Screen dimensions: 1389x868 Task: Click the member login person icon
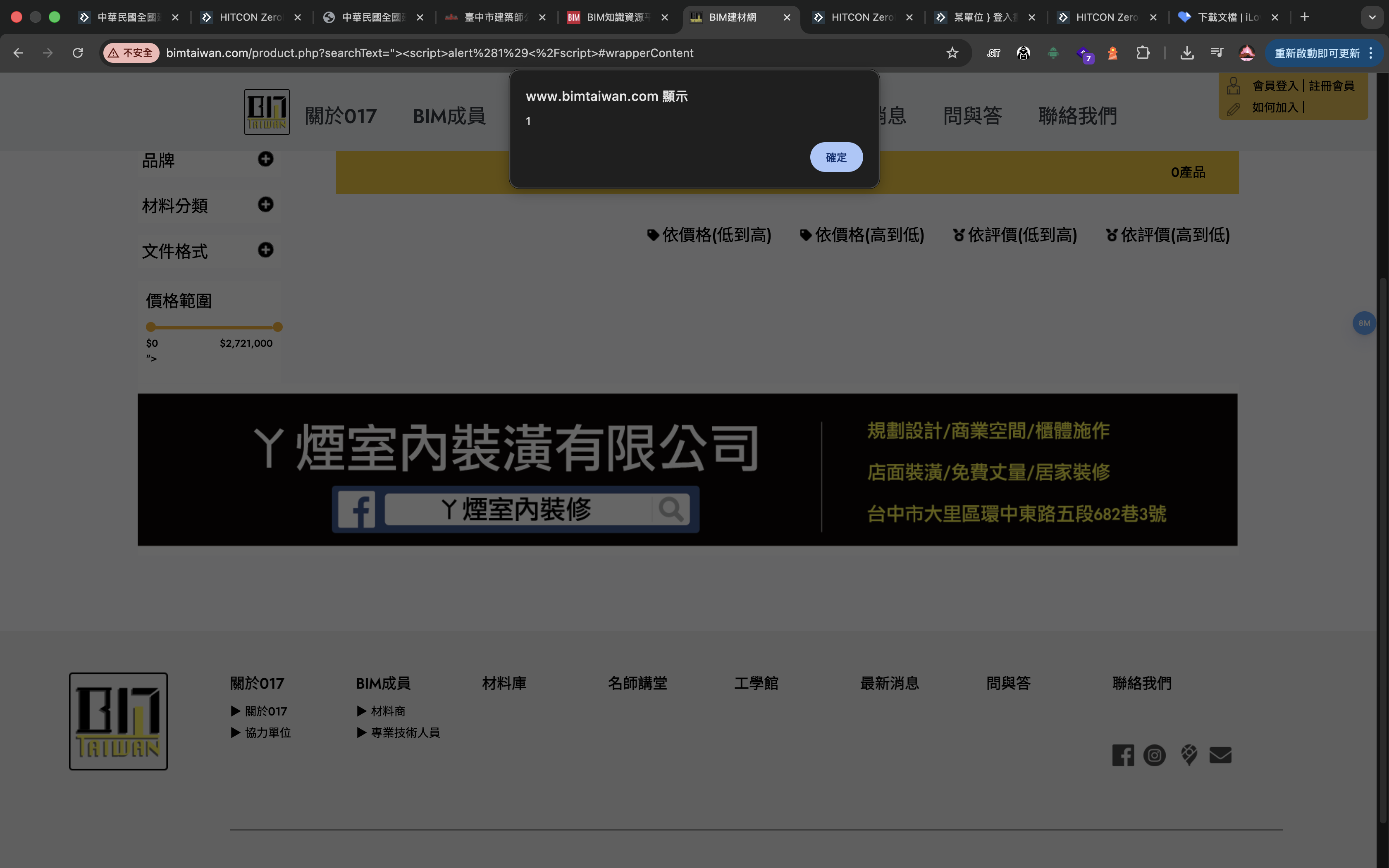click(1234, 86)
